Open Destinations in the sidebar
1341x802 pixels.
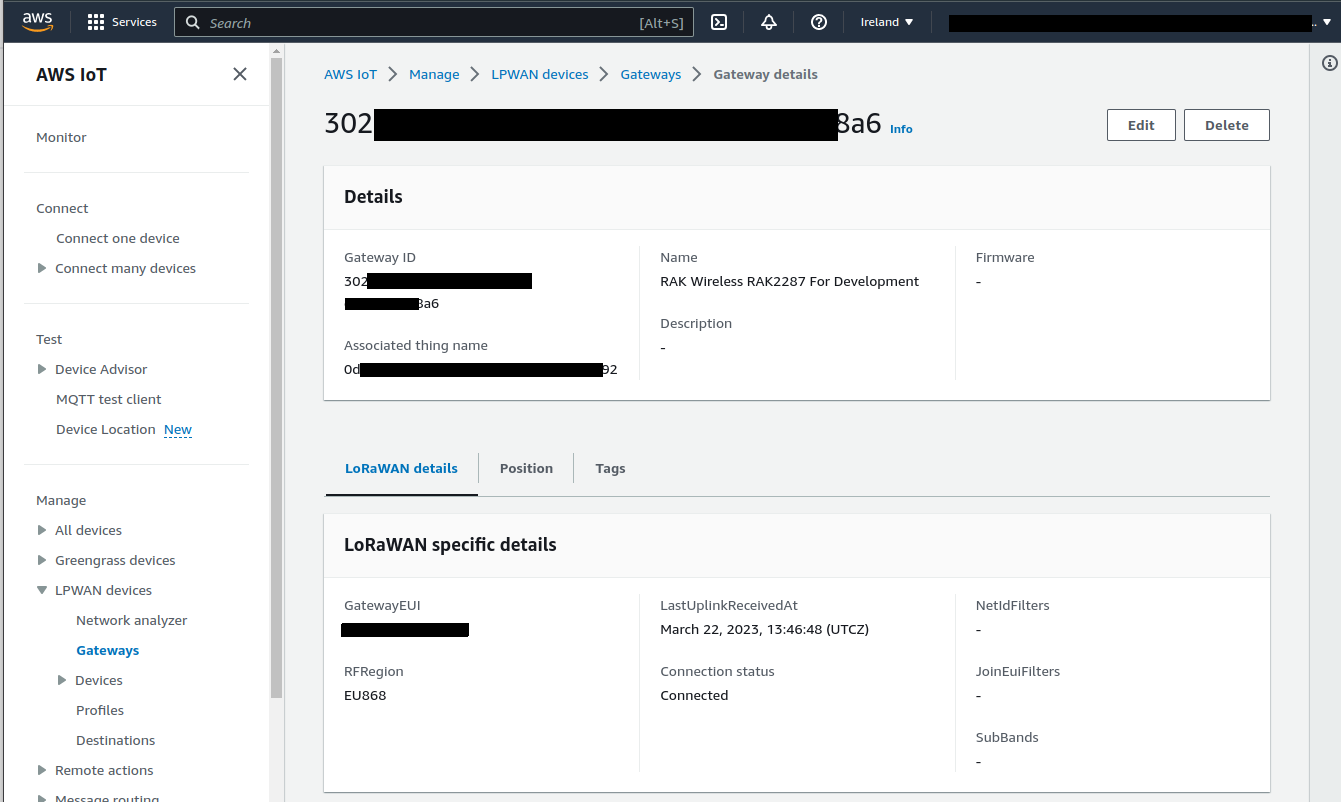pyautogui.click(x=116, y=740)
